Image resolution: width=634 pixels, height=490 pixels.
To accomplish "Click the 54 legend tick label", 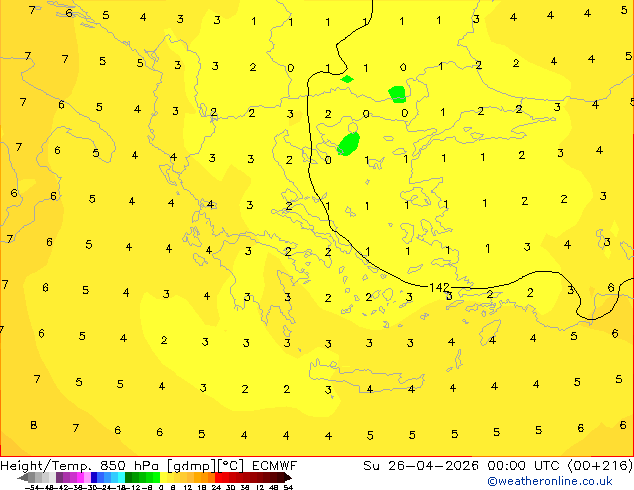I will pos(288,487).
